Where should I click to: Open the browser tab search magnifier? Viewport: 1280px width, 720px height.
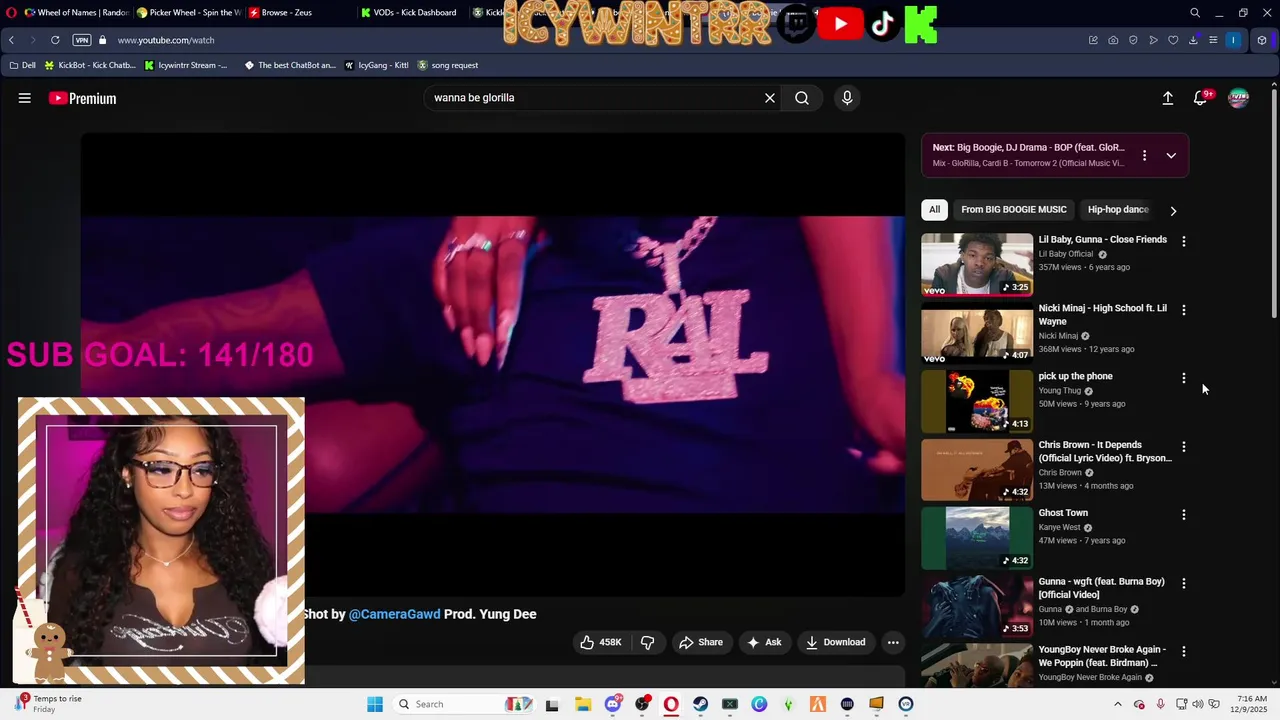(x=1195, y=13)
